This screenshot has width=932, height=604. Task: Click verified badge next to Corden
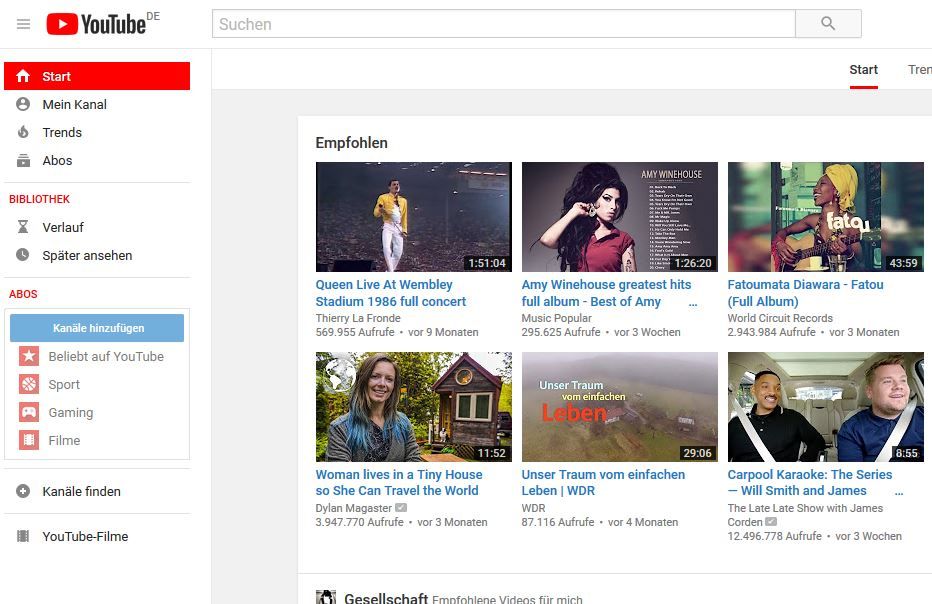771,521
